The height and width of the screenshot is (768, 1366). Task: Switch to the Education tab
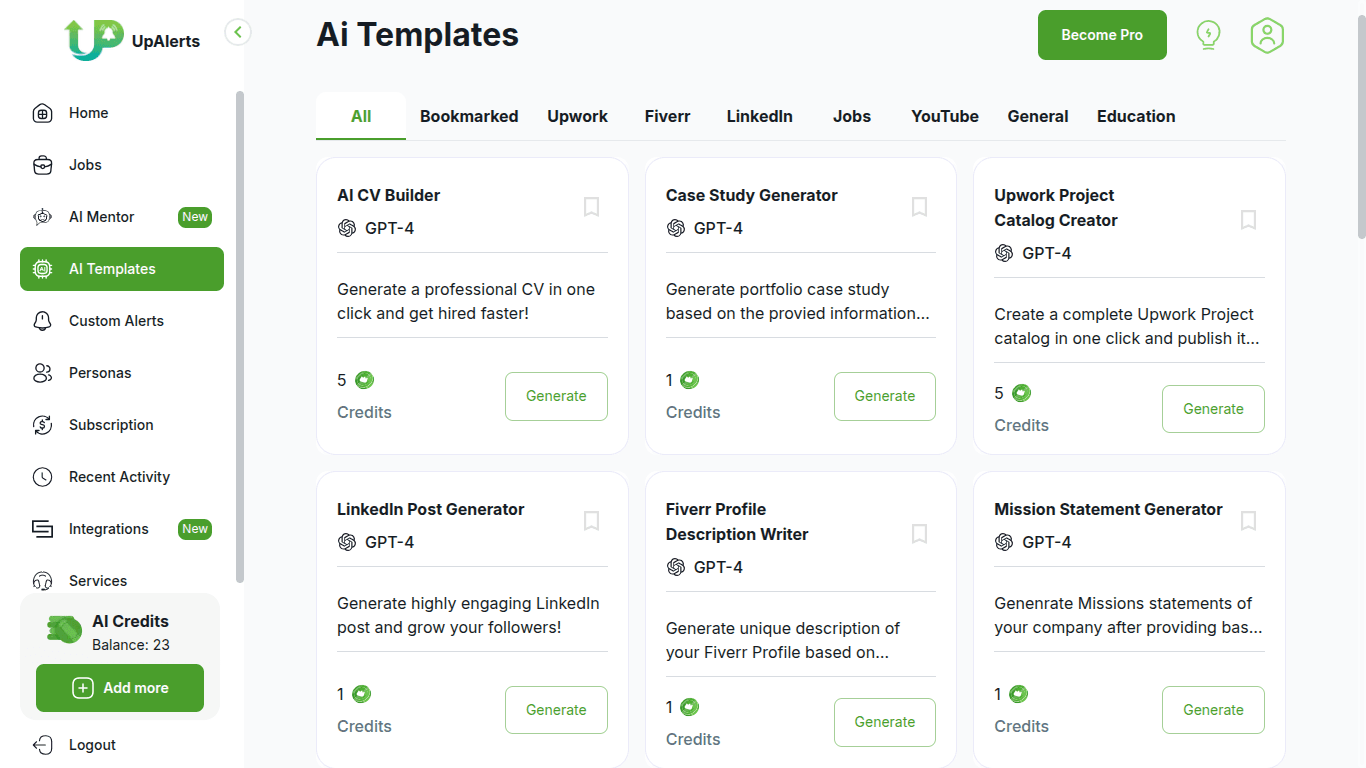(x=1136, y=116)
